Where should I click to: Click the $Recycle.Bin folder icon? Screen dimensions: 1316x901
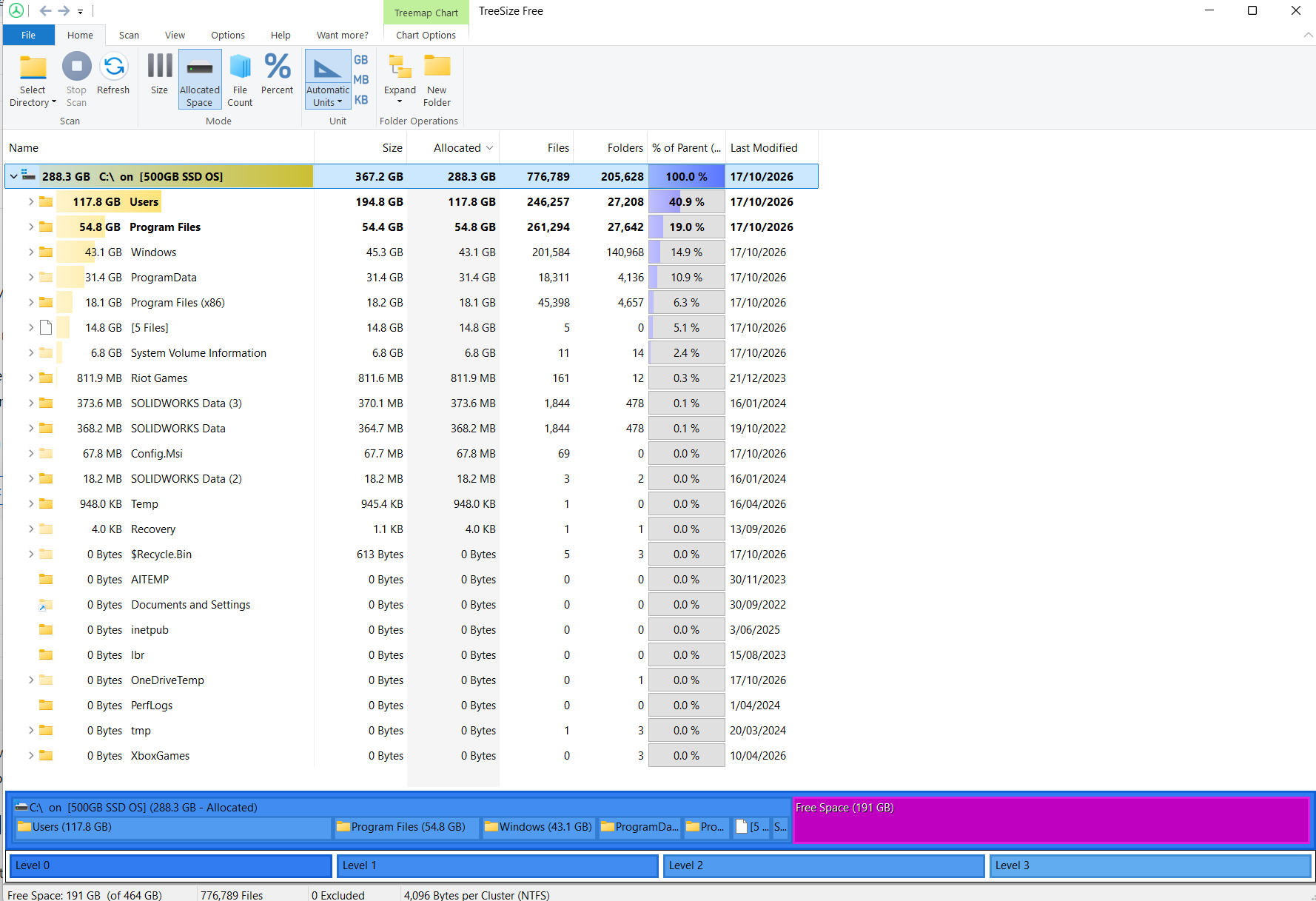point(46,554)
